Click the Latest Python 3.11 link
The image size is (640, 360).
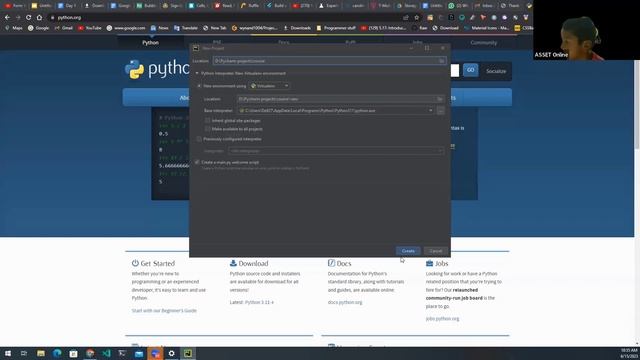click(259, 302)
